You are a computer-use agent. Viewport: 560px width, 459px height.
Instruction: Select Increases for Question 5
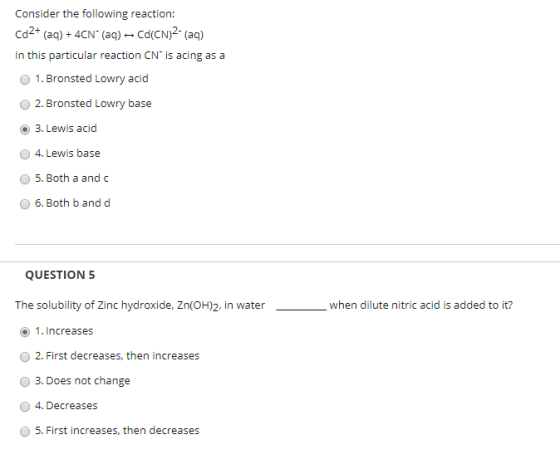pos(25,332)
